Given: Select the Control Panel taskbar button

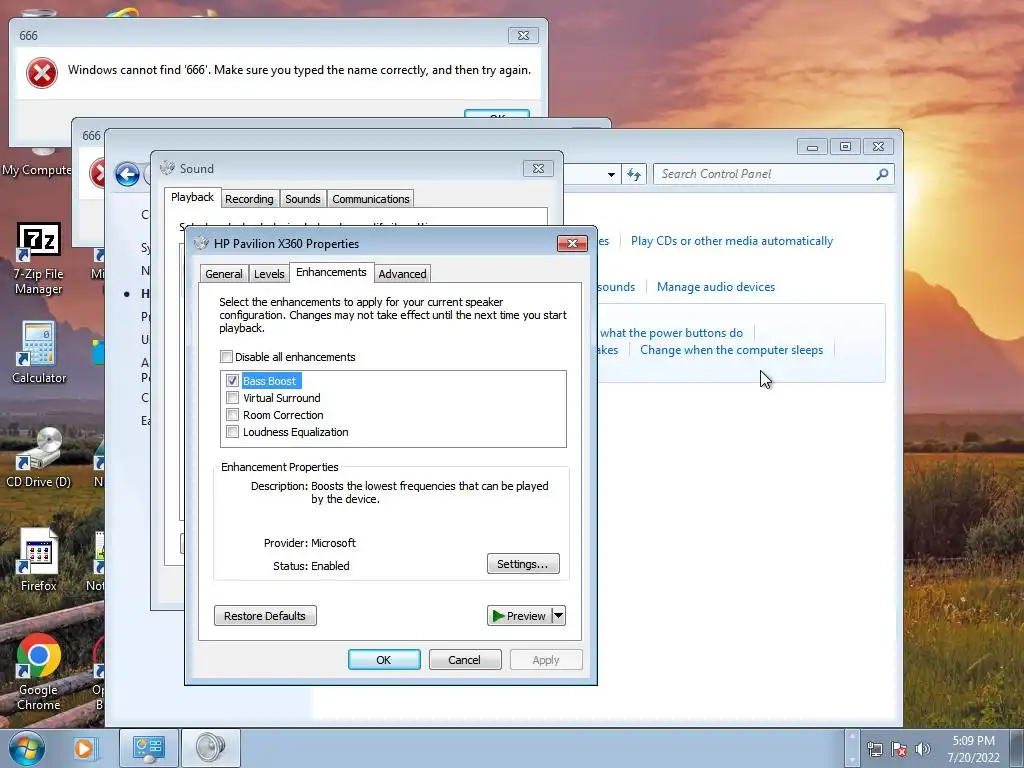Looking at the screenshot, I should 149,748.
